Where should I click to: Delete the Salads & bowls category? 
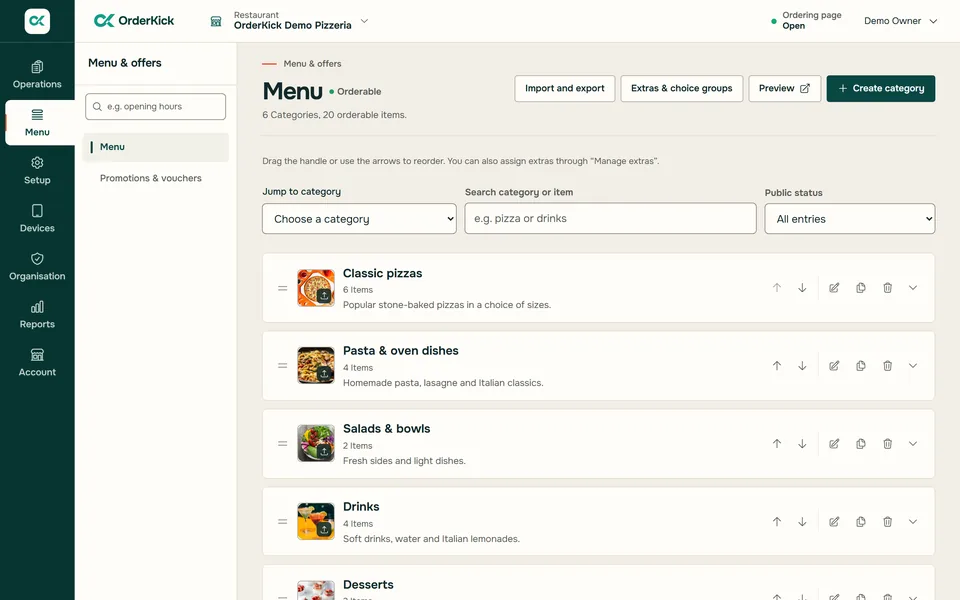tap(887, 444)
